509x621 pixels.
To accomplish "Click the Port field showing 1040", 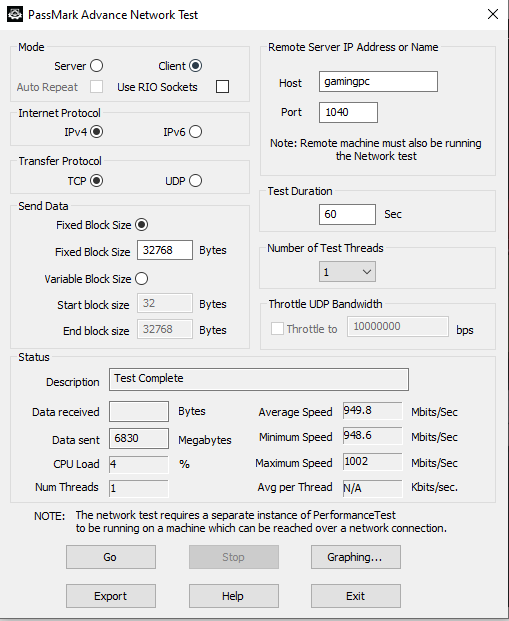I will coord(348,112).
